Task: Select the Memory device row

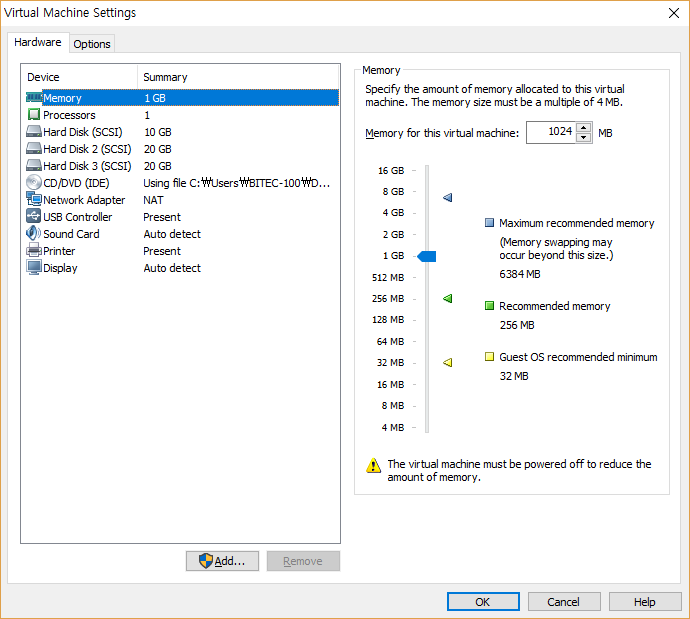Action: (182, 98)
